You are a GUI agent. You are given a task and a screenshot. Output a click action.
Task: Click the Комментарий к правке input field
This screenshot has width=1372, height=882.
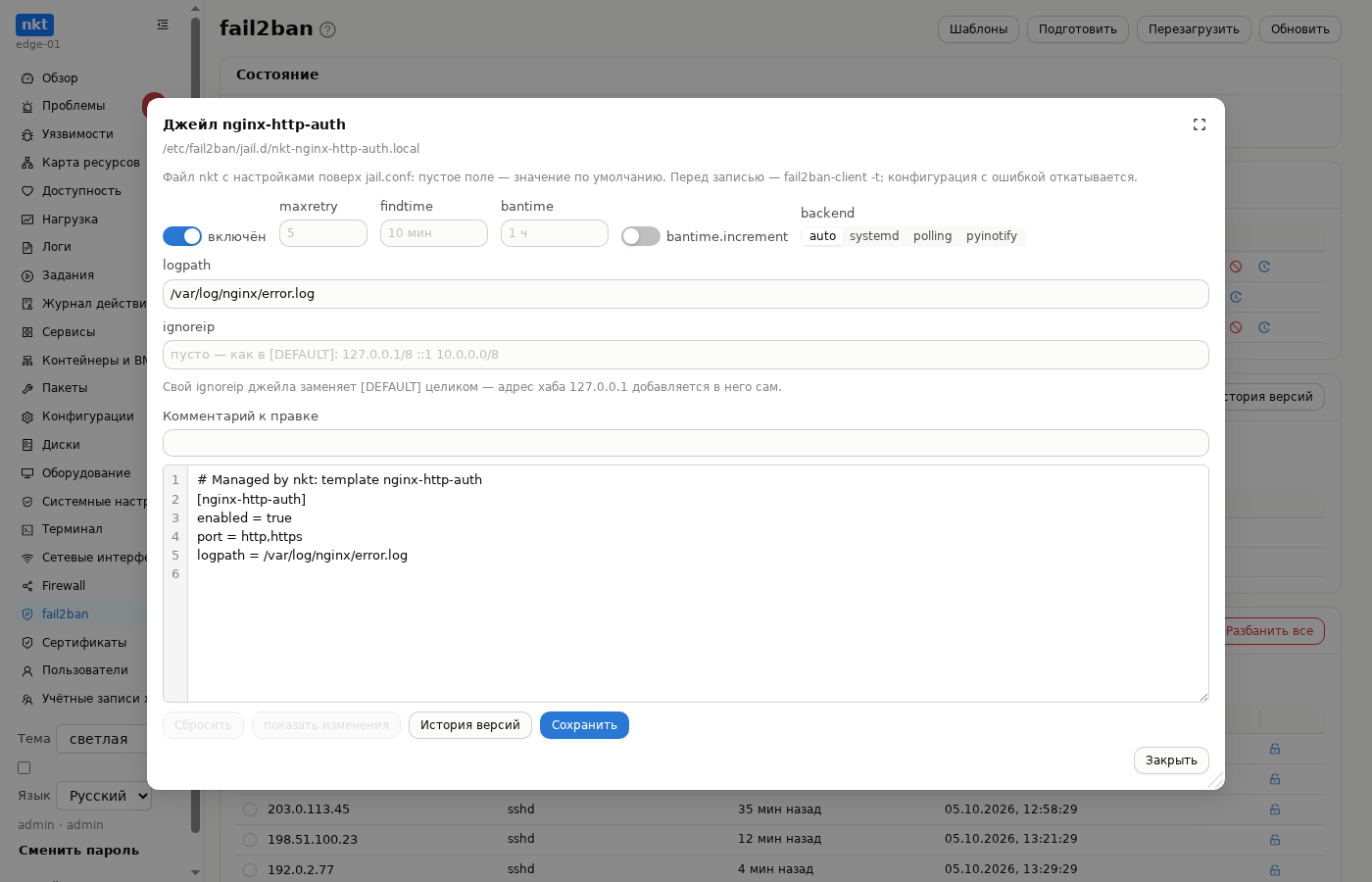click(686, 443)
